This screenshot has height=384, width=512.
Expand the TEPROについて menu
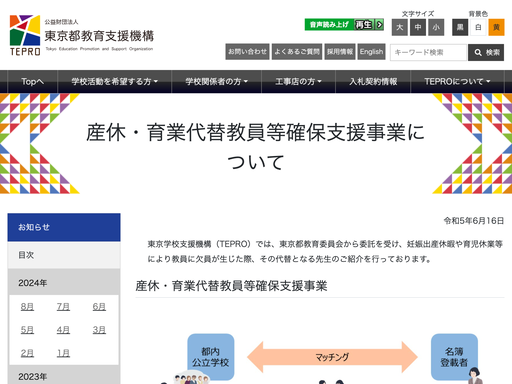pos(457,81)
